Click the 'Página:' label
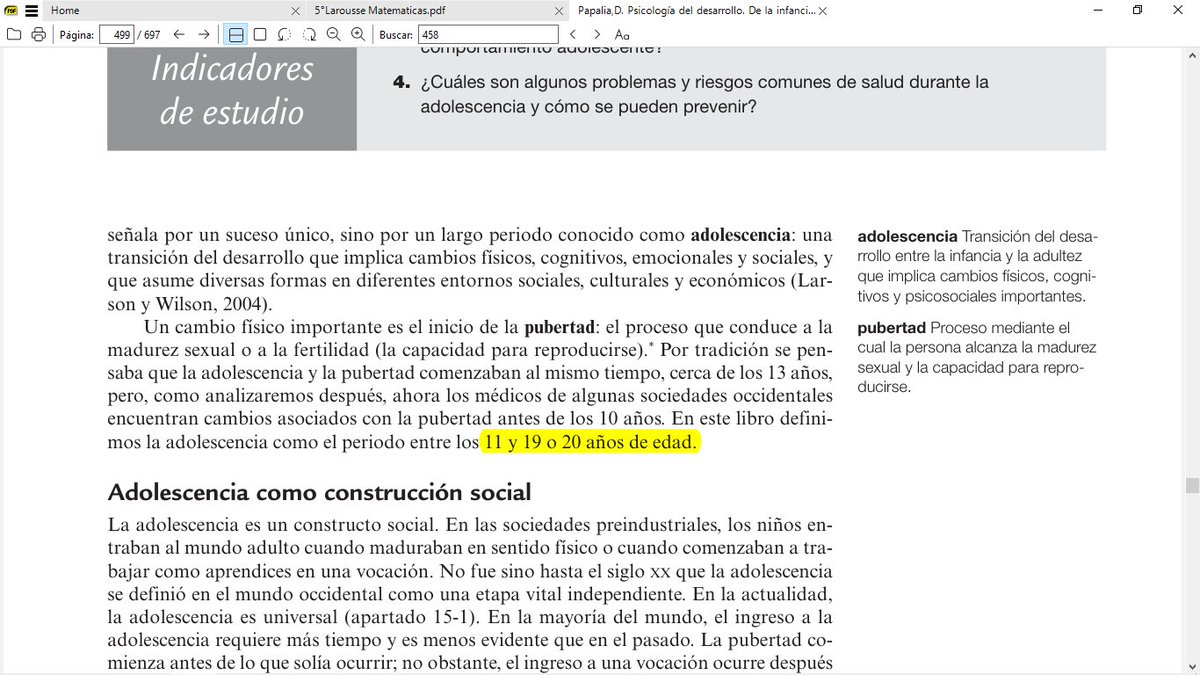 pyautogui.click(x=77, y=34)
